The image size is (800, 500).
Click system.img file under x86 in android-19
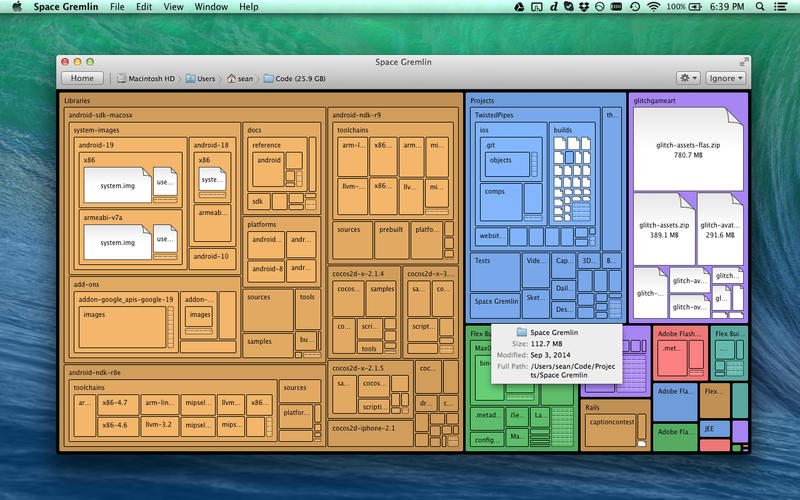[116, 184]
